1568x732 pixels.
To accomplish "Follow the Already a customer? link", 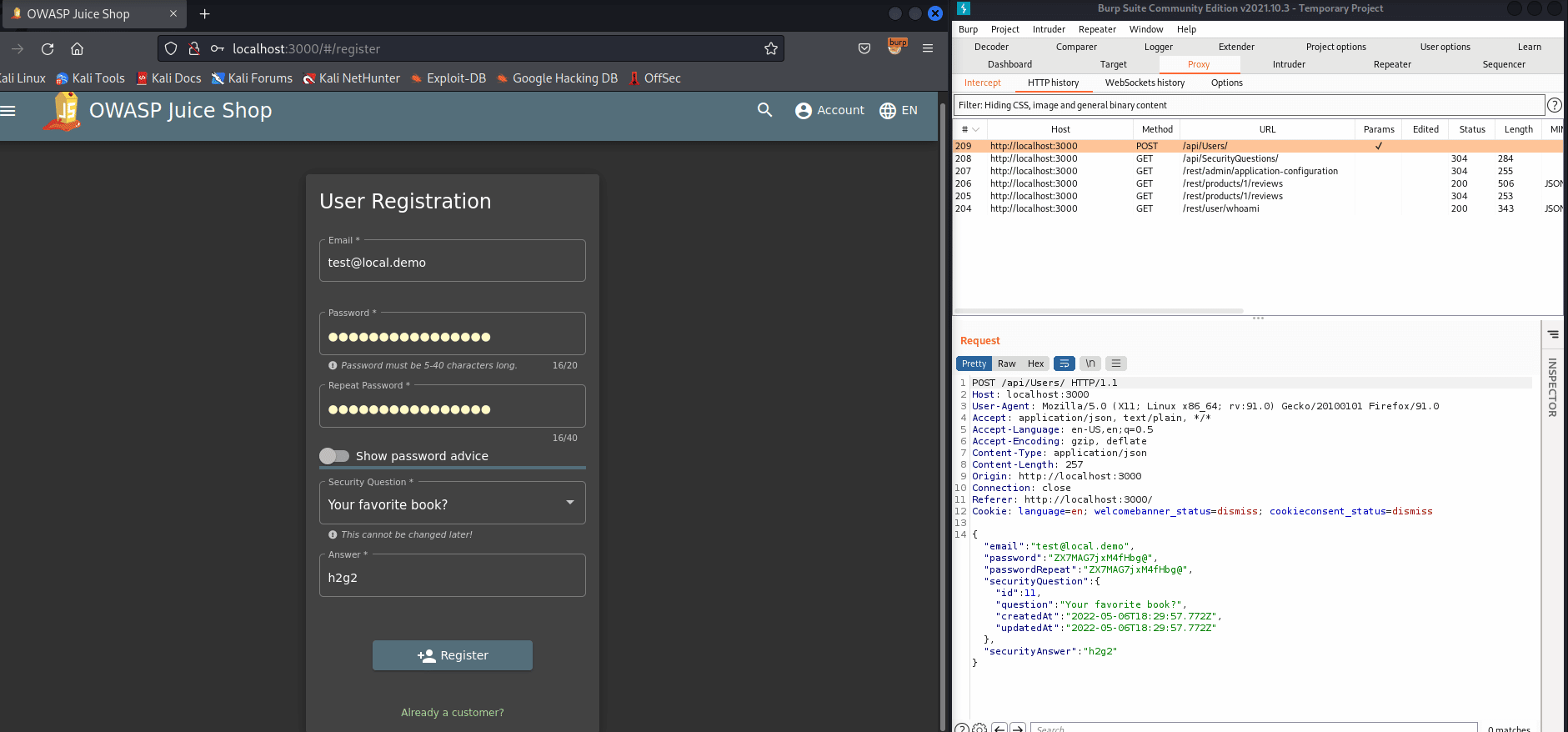I will pos(453,712).
